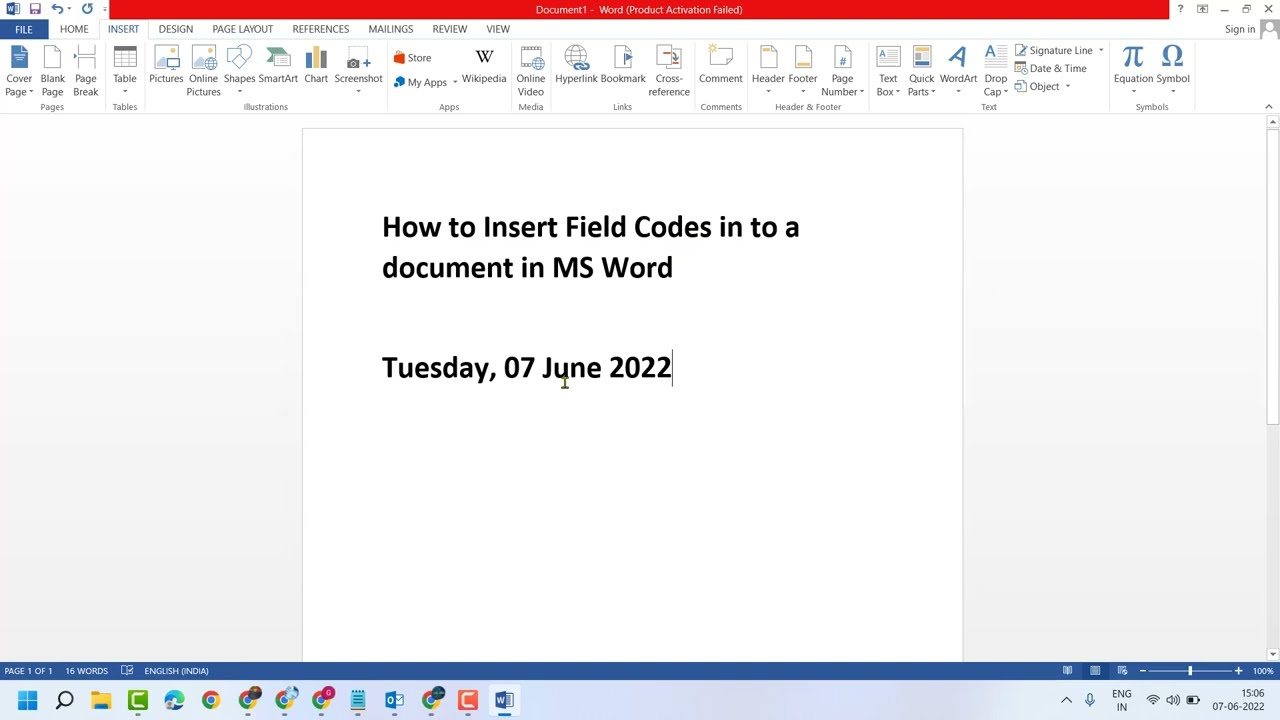Viewport: 1280px width, 720px height.
Task: Switch to Read Mode view
Action: 1067,671
